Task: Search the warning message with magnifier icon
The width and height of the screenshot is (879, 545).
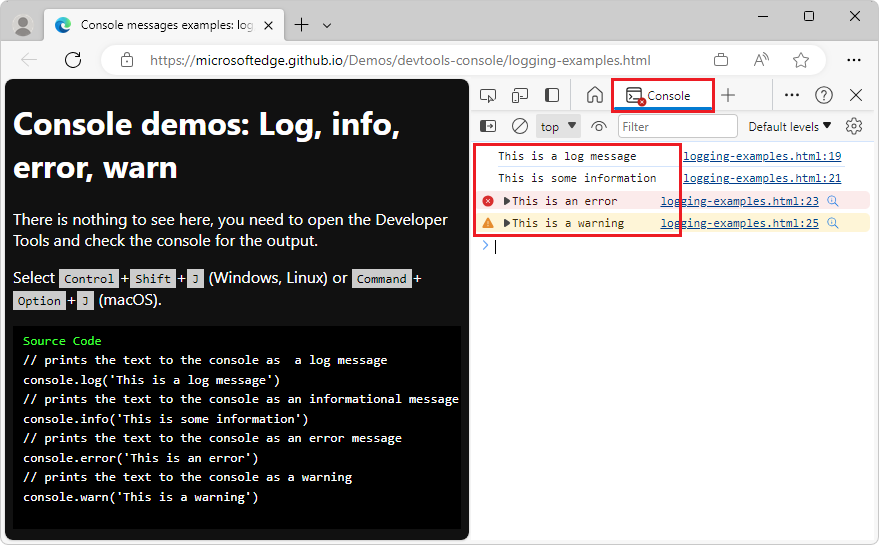Action: pyautogui.click(x=833, y=223)
